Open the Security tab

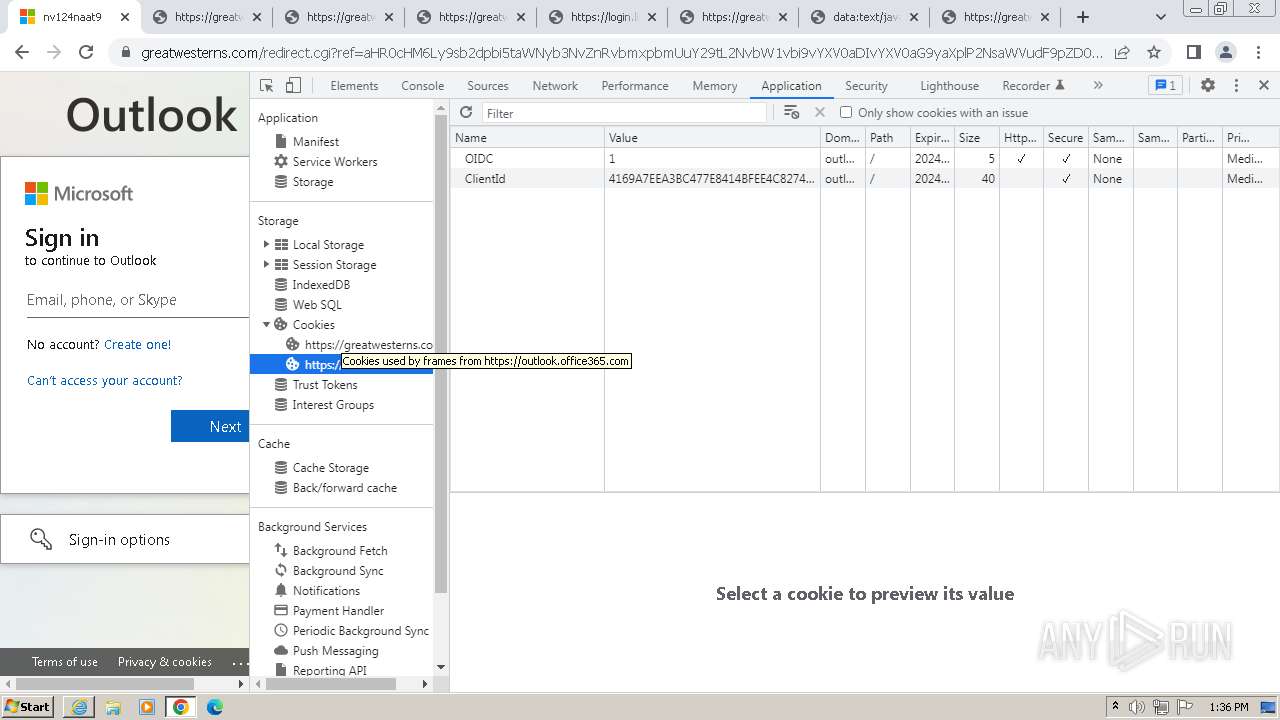[866, 86]
